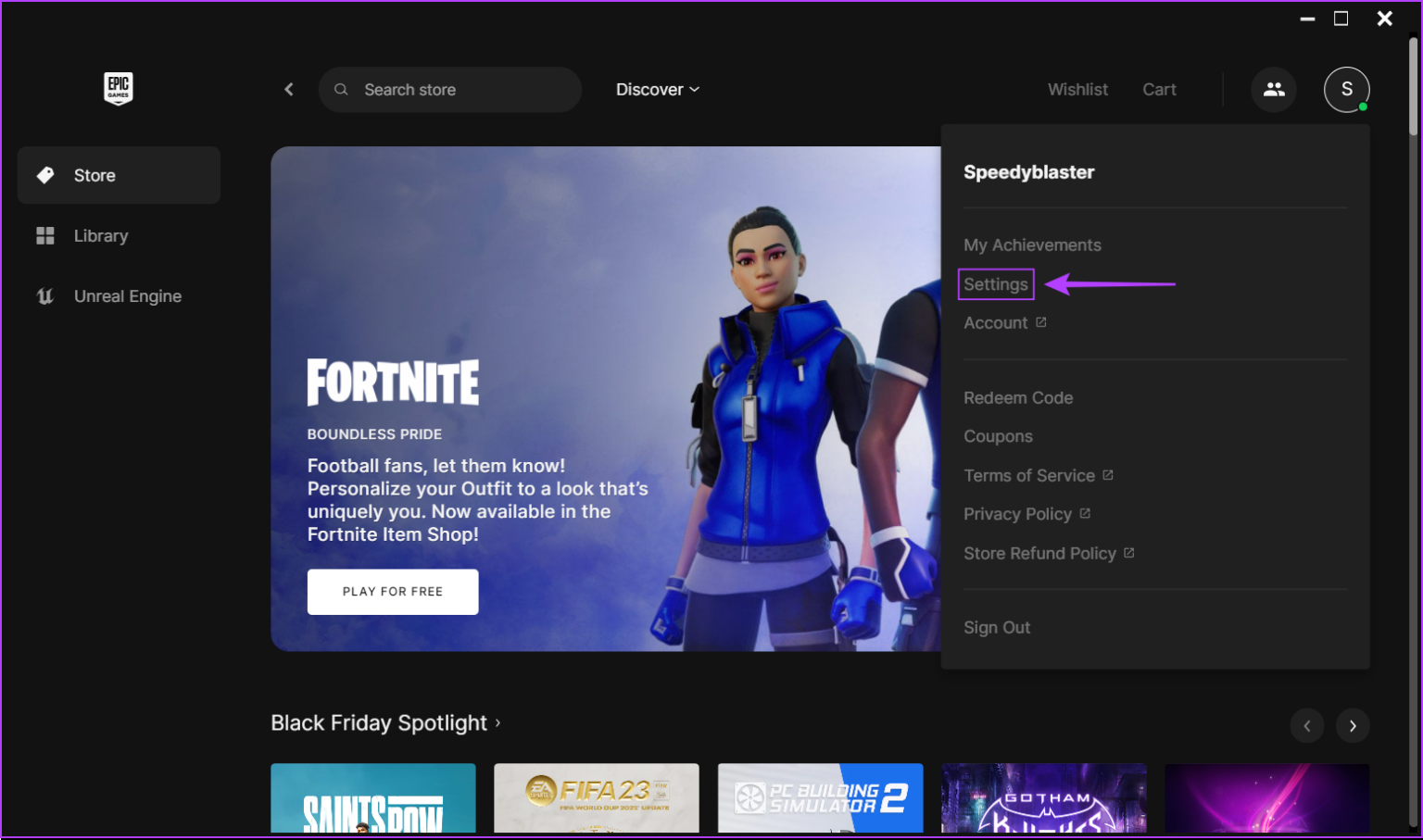Image resolution: width=1423 pixels, height=840 pixels.
Task: Select My Achievements in the account menu
Action: tap(1032, 244)
